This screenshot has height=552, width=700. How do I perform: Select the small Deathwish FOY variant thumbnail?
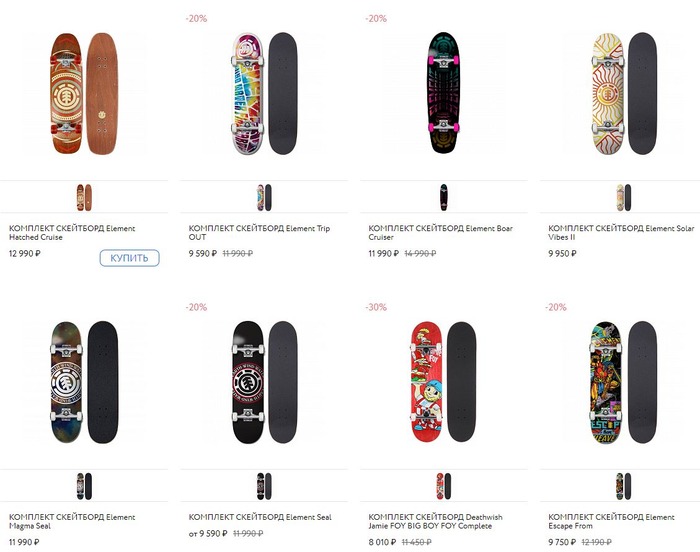coord(443,487)
